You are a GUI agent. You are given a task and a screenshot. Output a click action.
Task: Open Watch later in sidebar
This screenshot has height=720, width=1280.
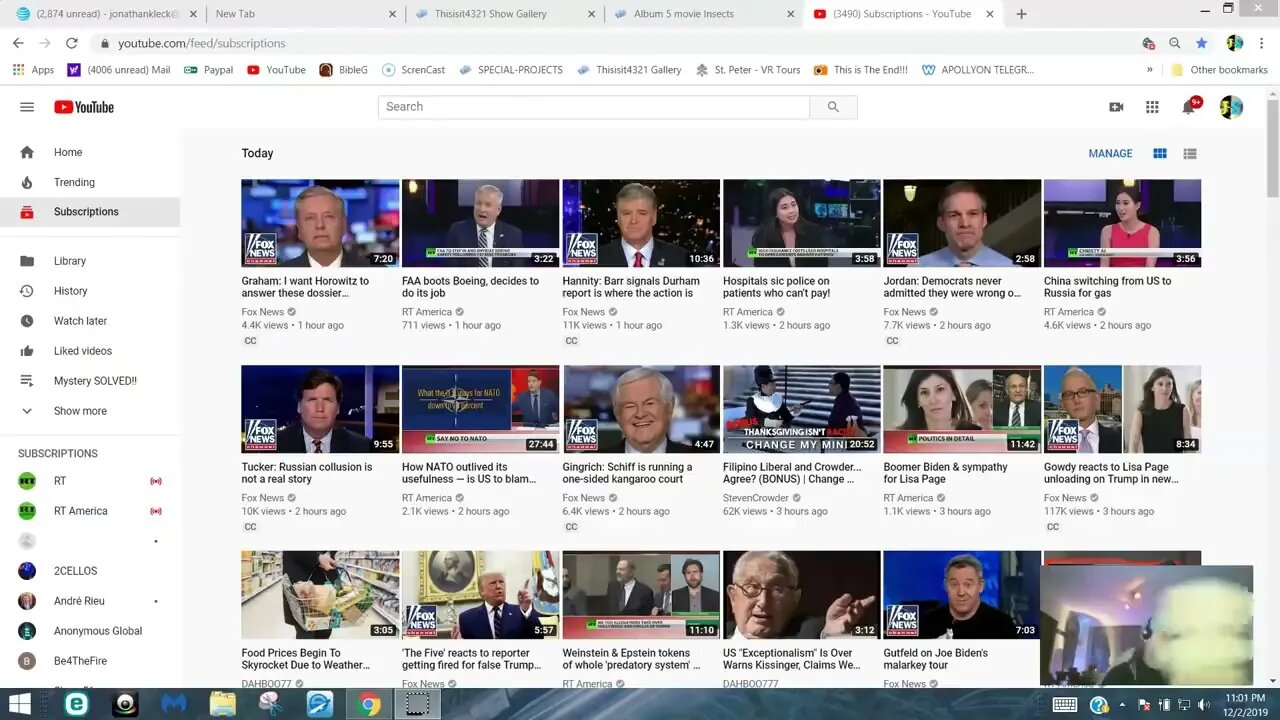[90, 321]
